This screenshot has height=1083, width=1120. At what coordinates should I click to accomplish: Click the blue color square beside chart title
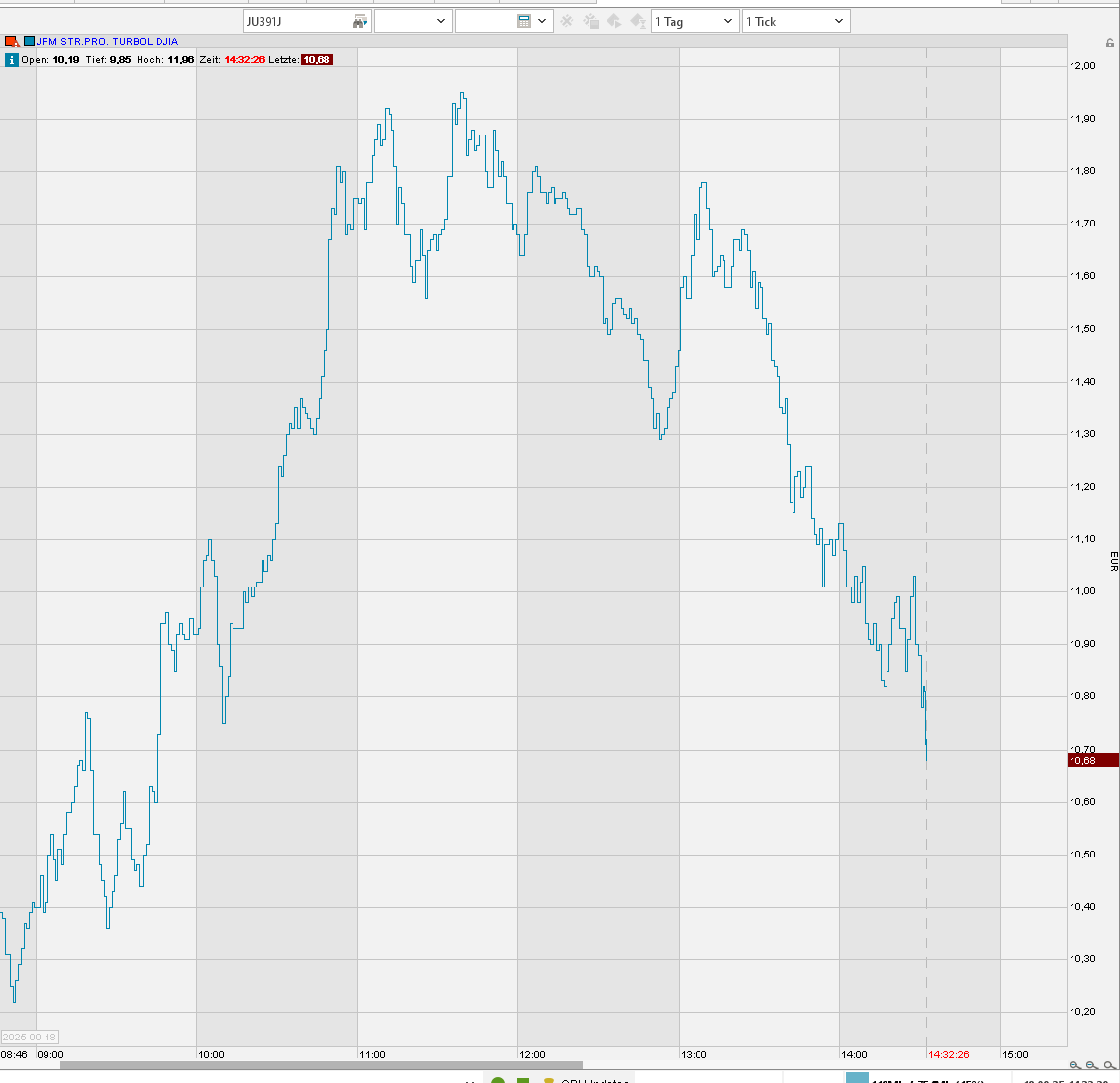point(29,42)
